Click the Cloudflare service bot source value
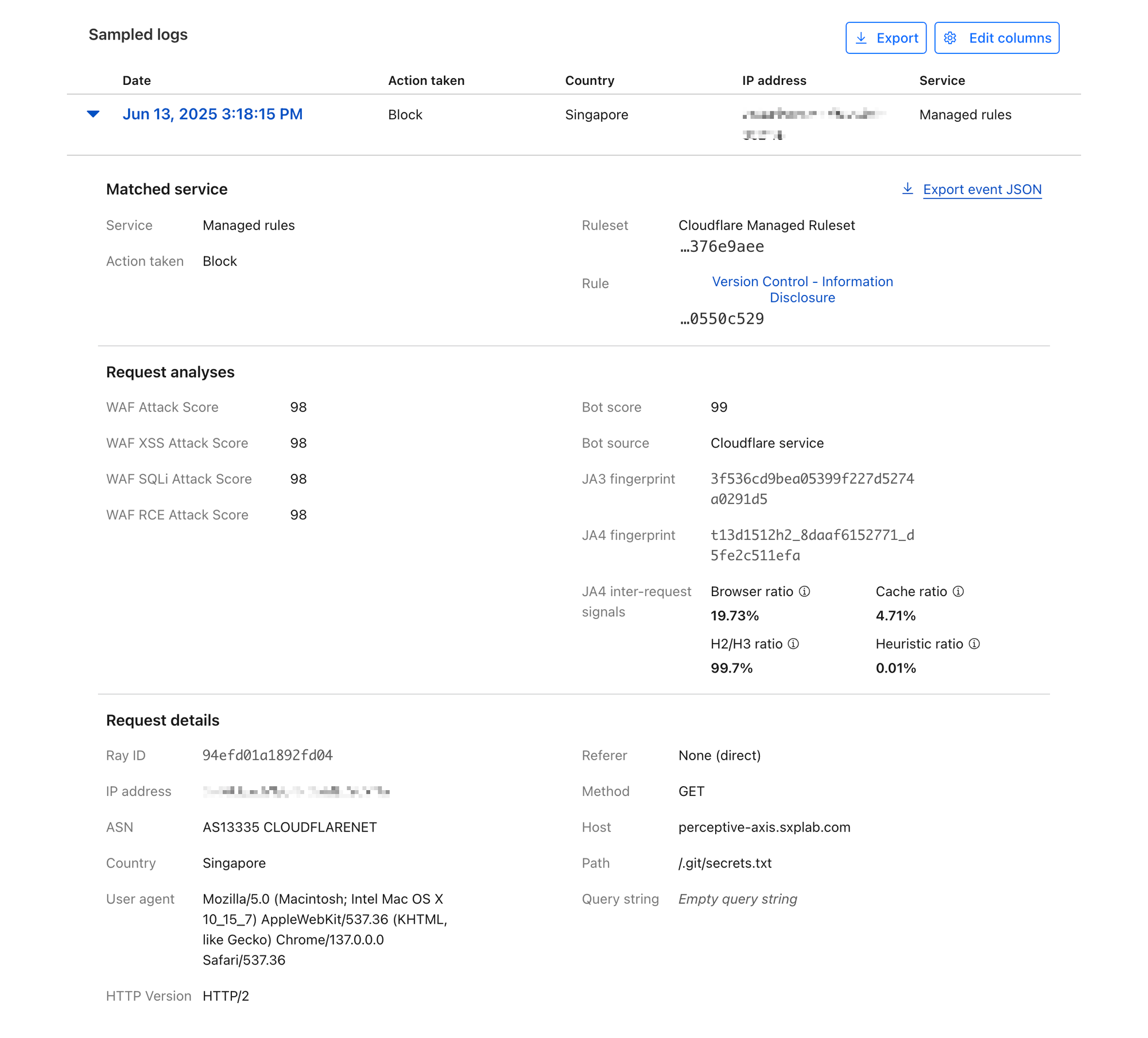This screenshot has width=1148, height=1038. [767, 442]
